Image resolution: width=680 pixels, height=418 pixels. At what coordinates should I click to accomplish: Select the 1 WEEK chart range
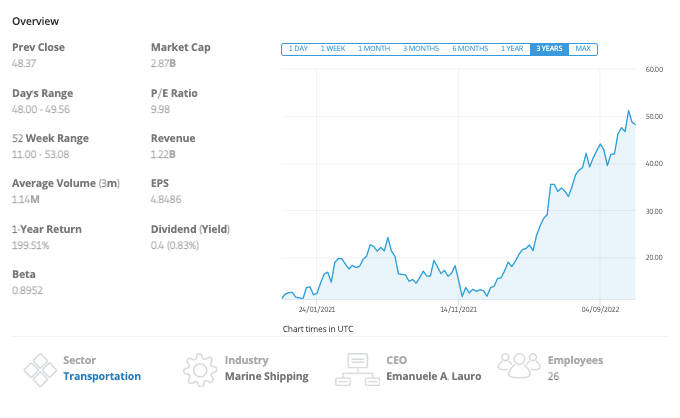333,49
